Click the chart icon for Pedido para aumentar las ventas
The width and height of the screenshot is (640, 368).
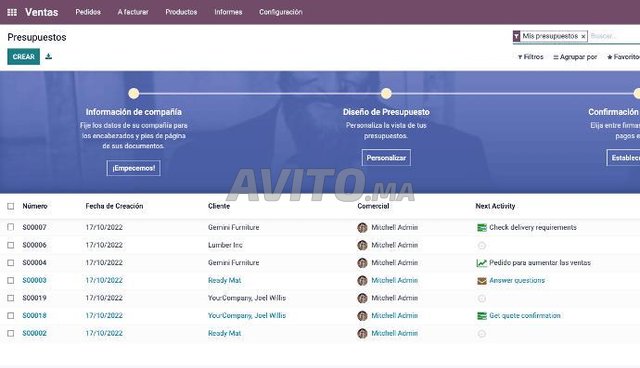(482, 263)
